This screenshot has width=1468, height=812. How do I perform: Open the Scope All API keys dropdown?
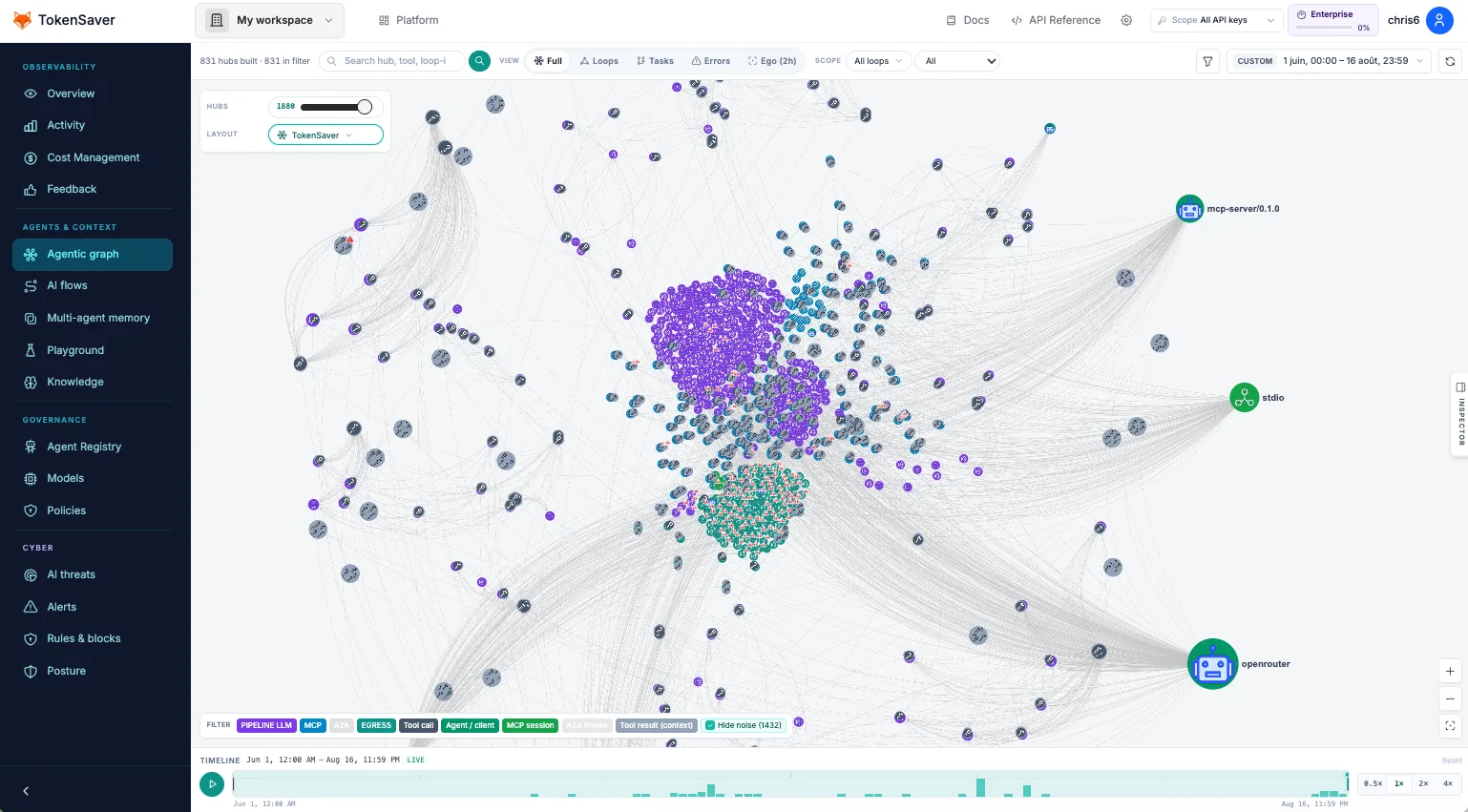(x=1215, y=20)
